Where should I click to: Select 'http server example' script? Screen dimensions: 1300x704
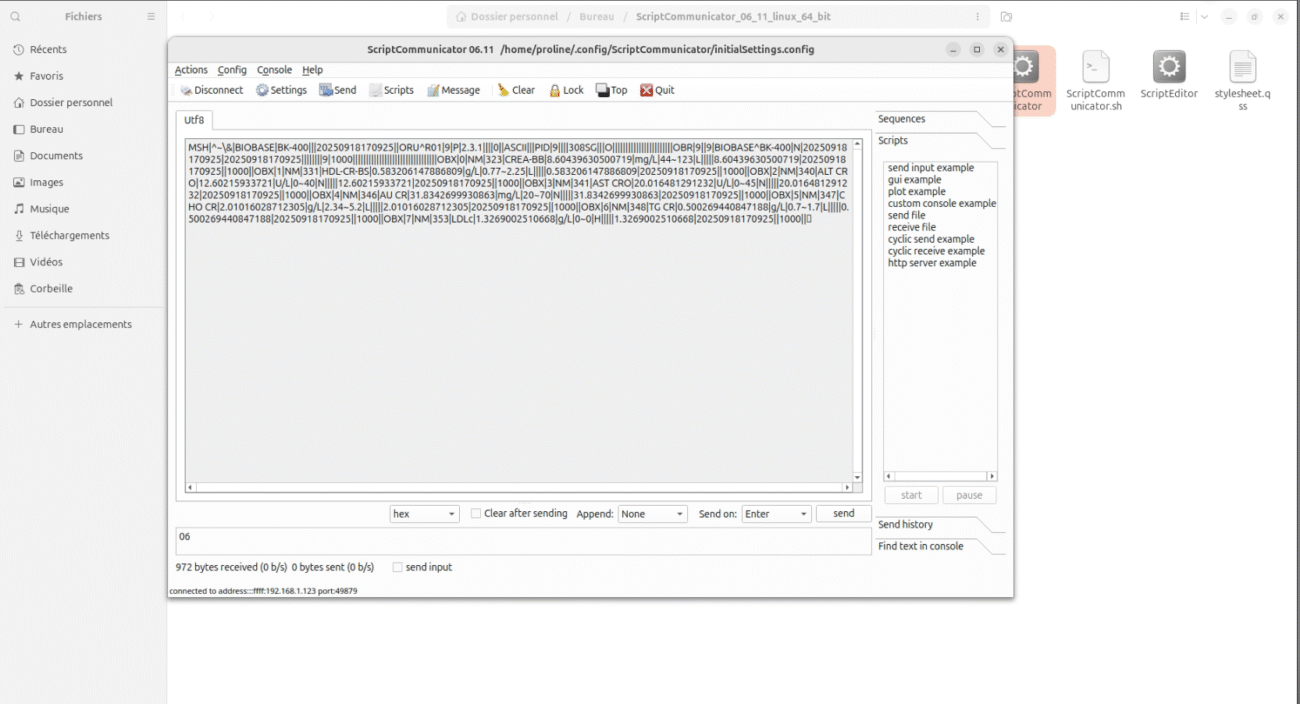932,264
